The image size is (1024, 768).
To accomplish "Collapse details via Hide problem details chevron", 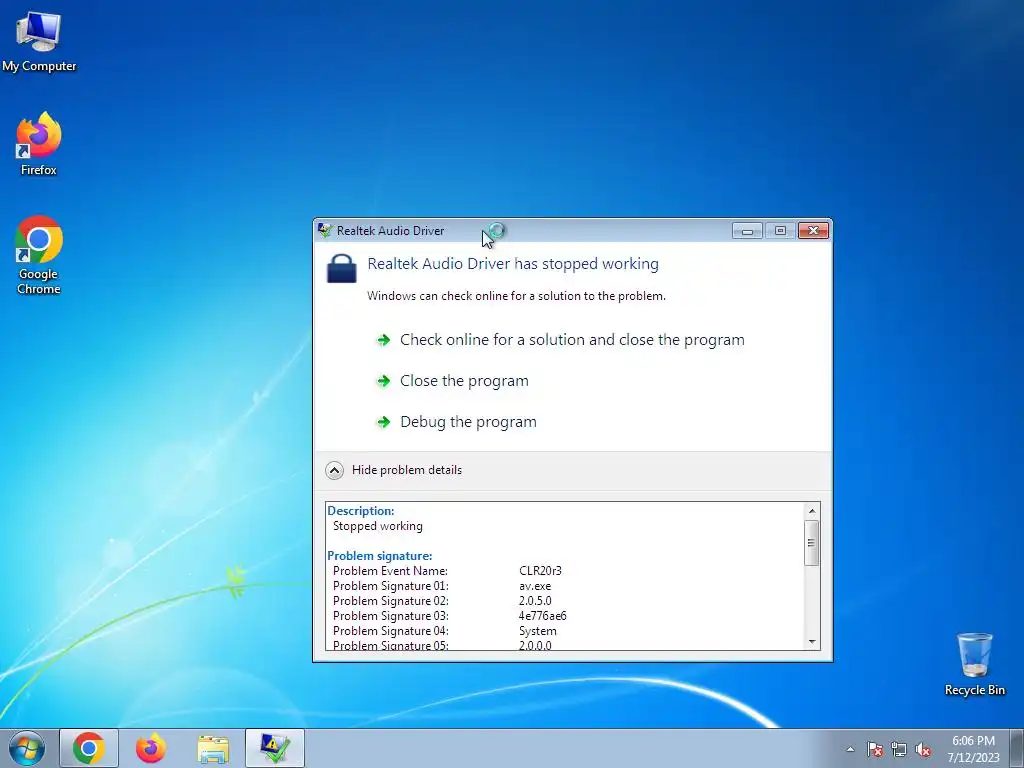I will tap(334, 470).
